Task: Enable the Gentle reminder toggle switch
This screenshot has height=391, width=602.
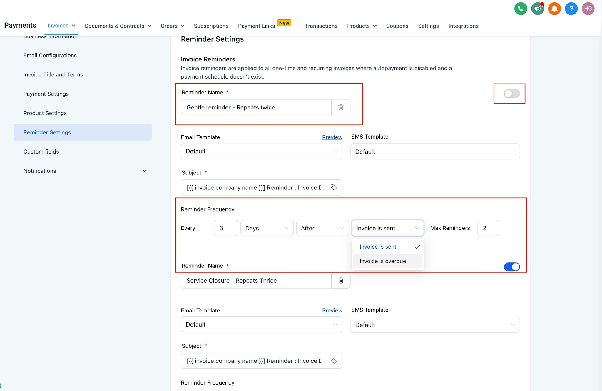Action: [x=511, y=93]
